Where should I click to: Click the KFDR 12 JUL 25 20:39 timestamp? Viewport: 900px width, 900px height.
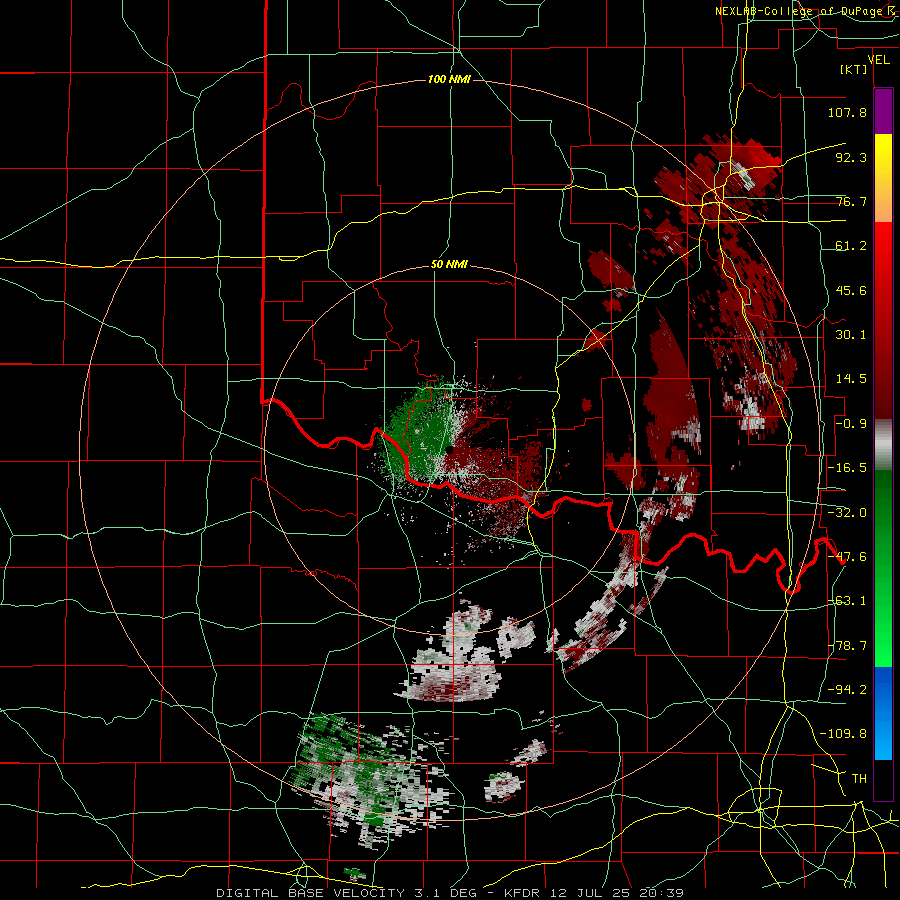pos(593,893)
